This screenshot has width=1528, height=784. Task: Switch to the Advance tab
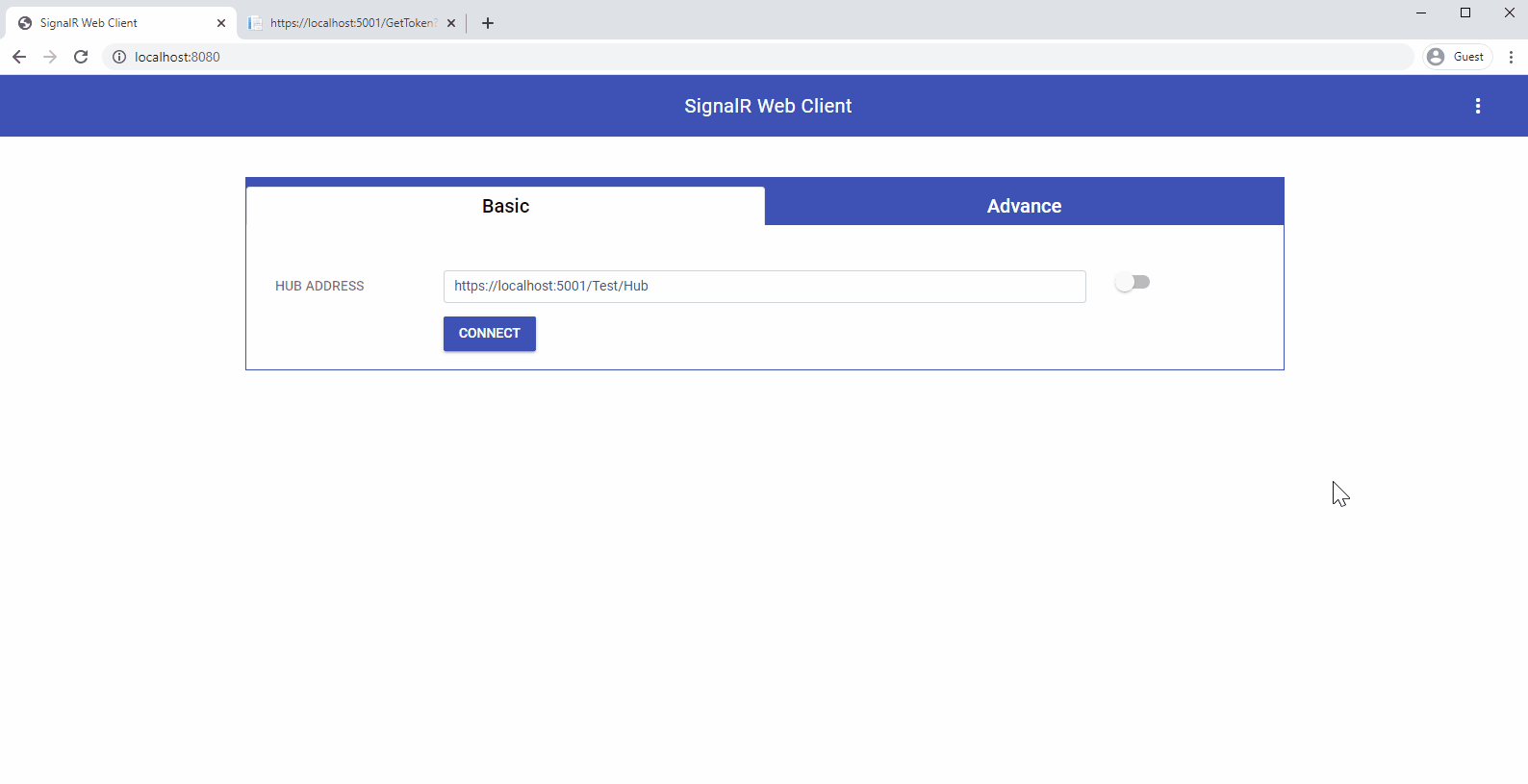[1024, 206]
